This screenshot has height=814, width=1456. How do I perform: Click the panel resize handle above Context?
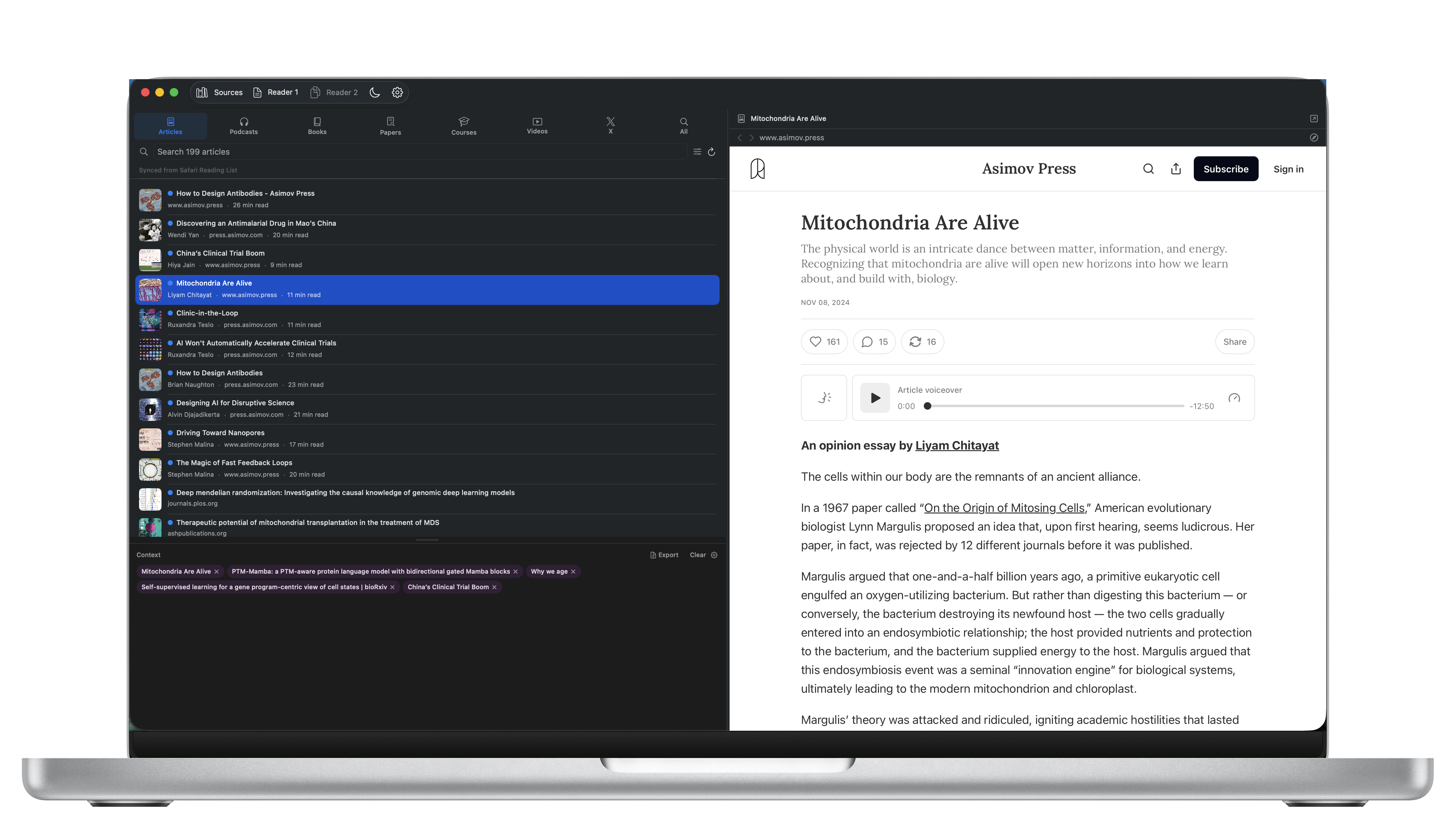point(427,540)
